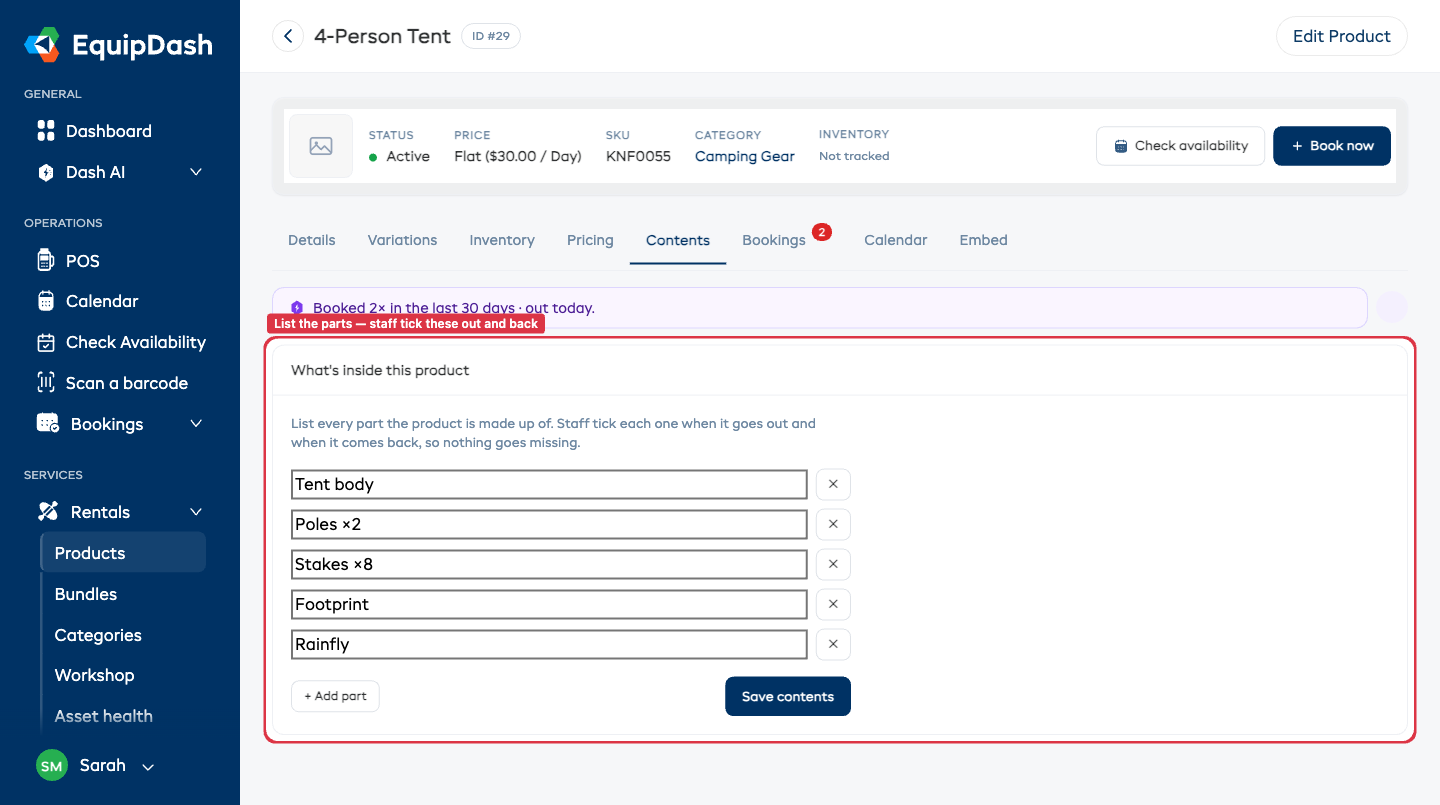The width and height of the screenshot is (1440, 805).
Task: Remove the Poles ×2 part
Action: point(833,524)
